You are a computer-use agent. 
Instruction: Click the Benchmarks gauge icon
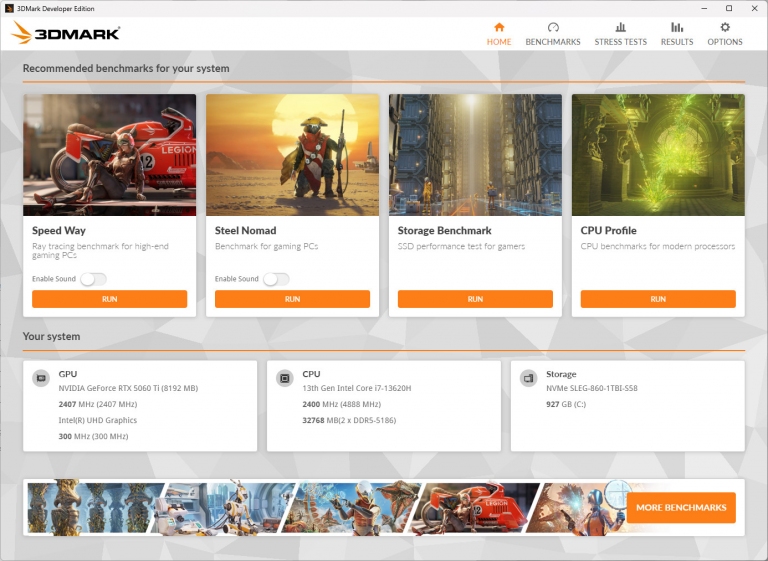[x=553, y=27]
